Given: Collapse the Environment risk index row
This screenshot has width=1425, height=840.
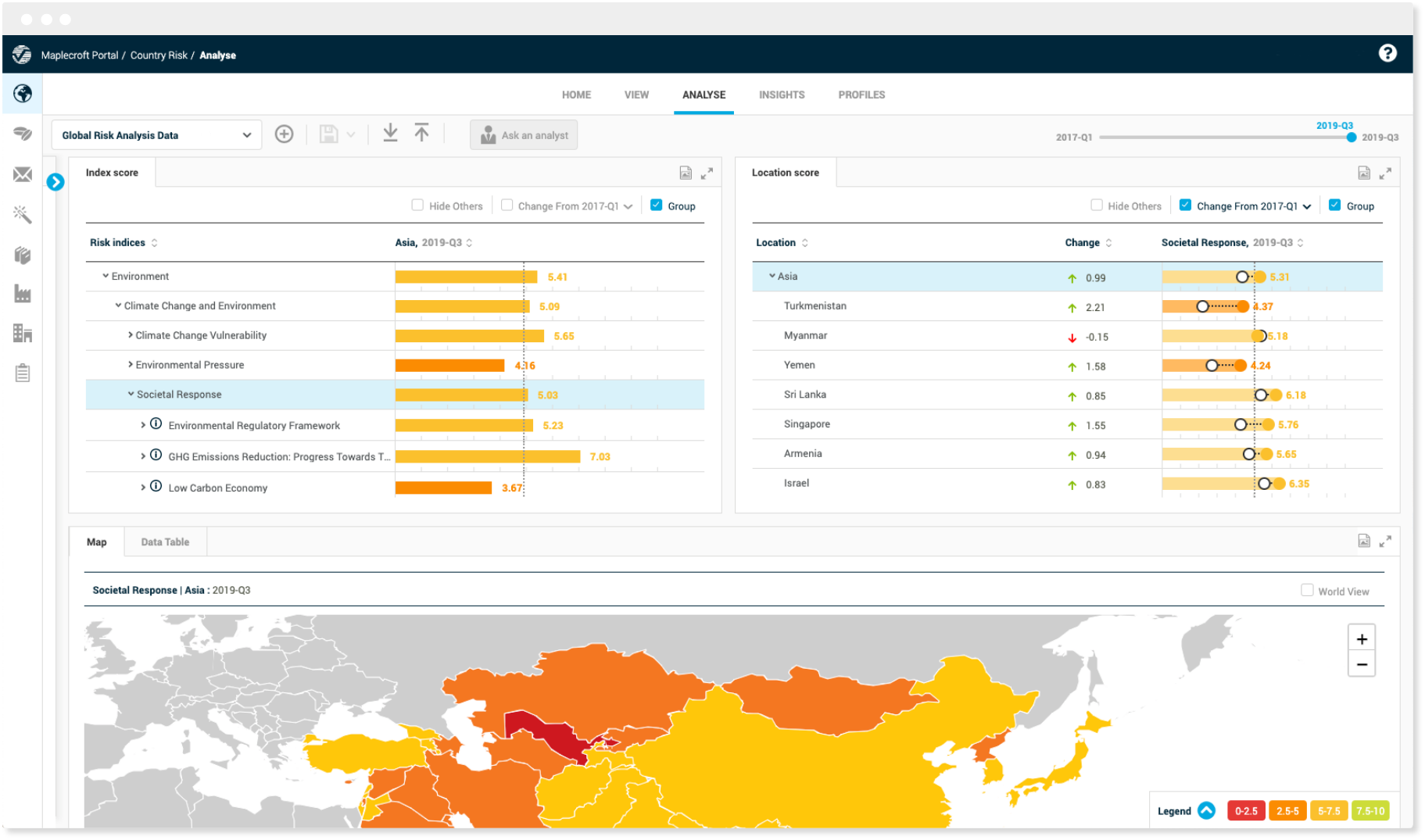Looking at the screenshot, I should pyautogui.click(x=106, y=276).
